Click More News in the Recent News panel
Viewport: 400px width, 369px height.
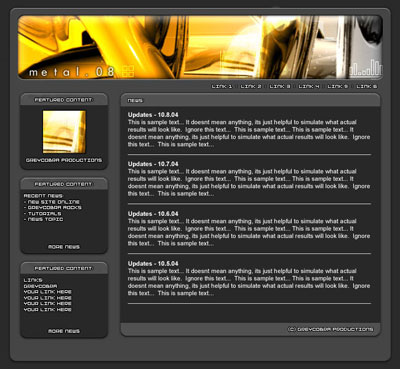coord(64,247)
